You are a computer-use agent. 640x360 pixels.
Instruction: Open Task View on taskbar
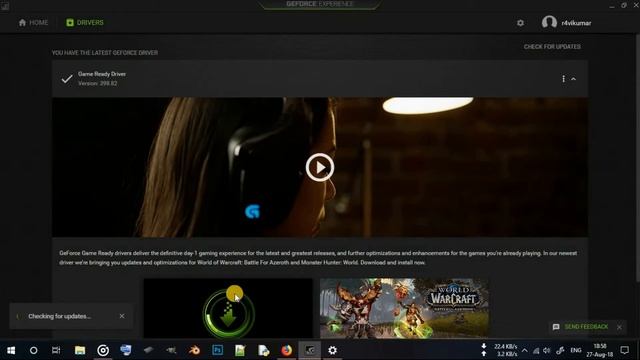56,350
